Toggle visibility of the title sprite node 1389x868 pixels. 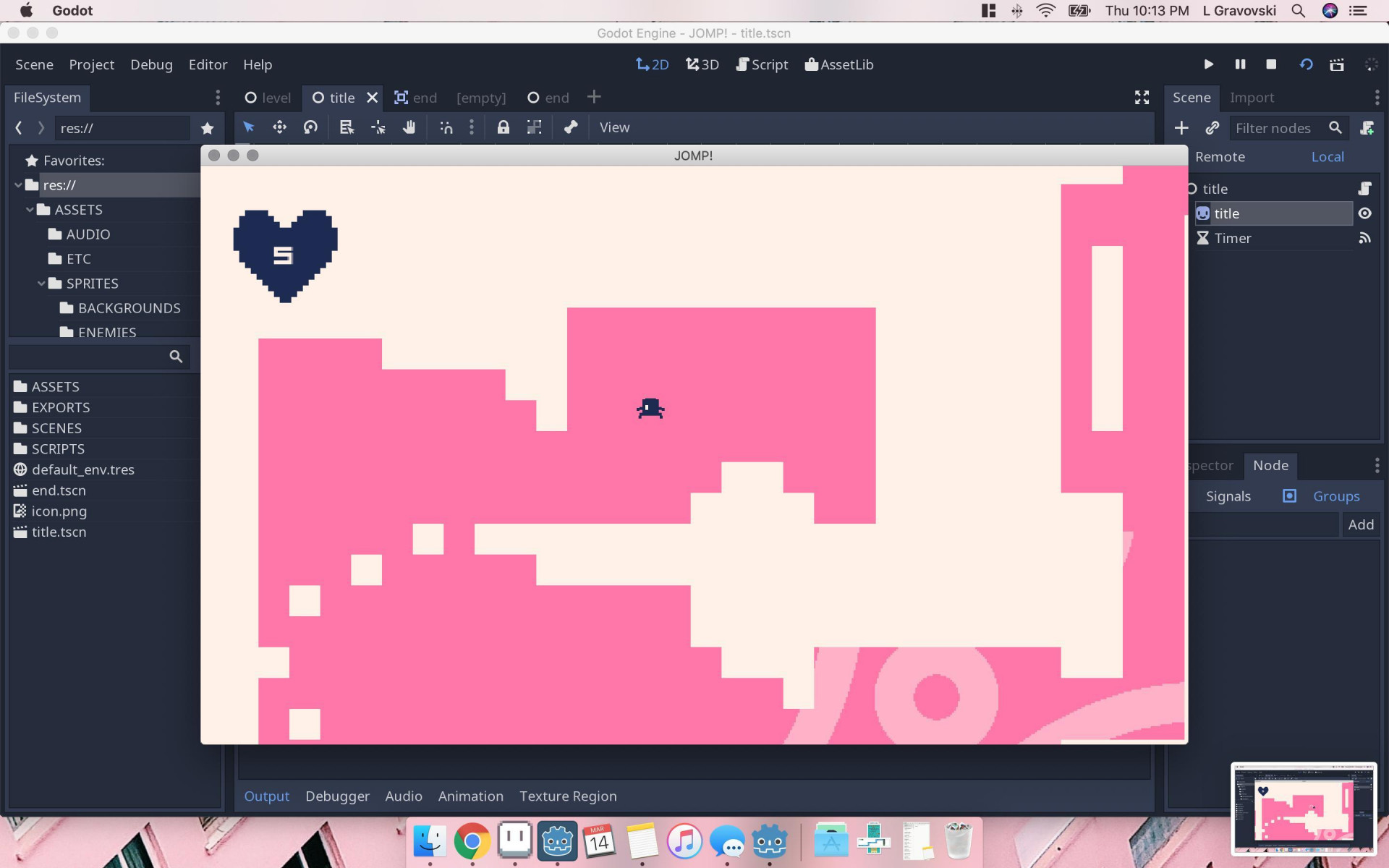(1364, 213)
